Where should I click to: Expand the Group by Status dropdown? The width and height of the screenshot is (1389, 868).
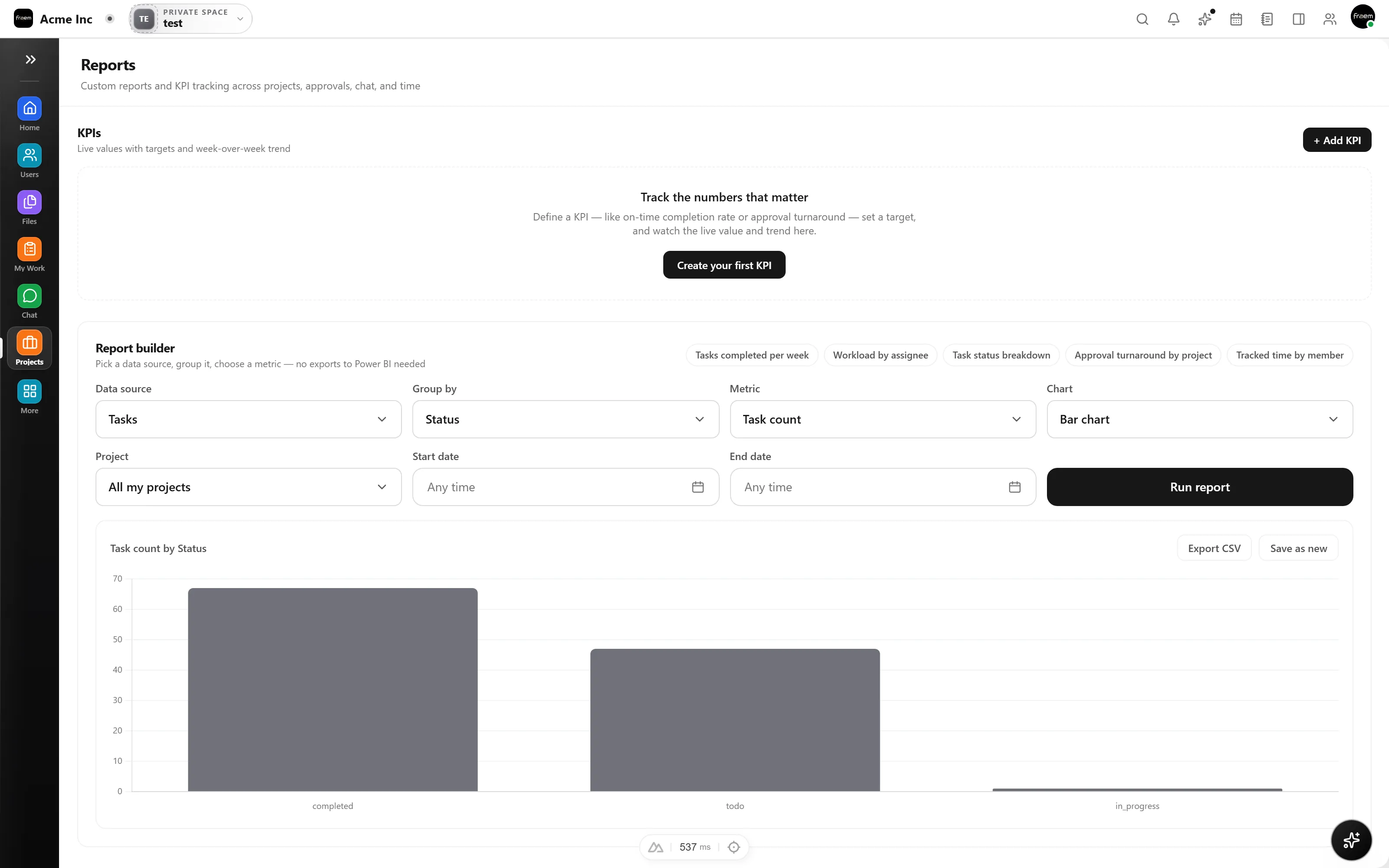coord(565,419)
